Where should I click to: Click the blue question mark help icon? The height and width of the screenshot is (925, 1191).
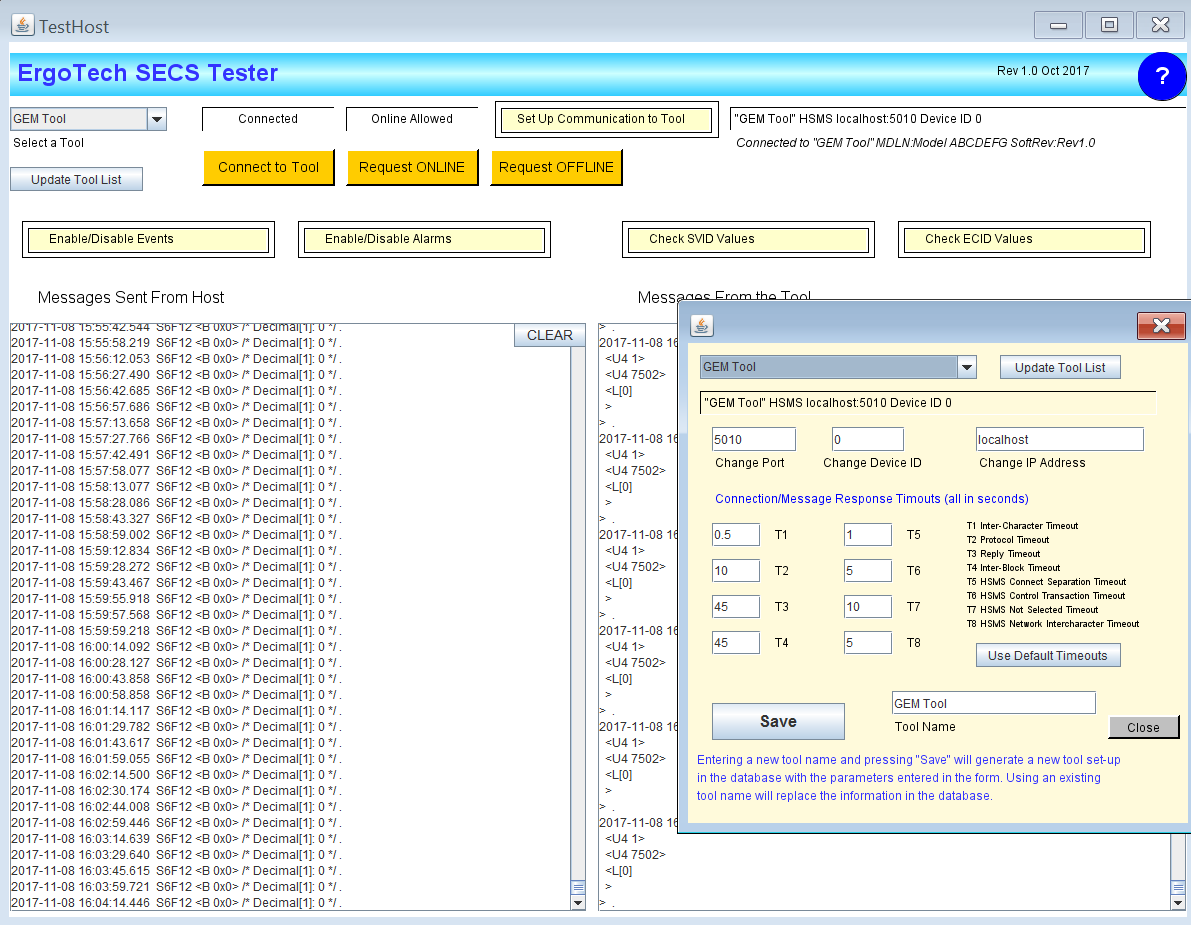tap(1161, 77)
